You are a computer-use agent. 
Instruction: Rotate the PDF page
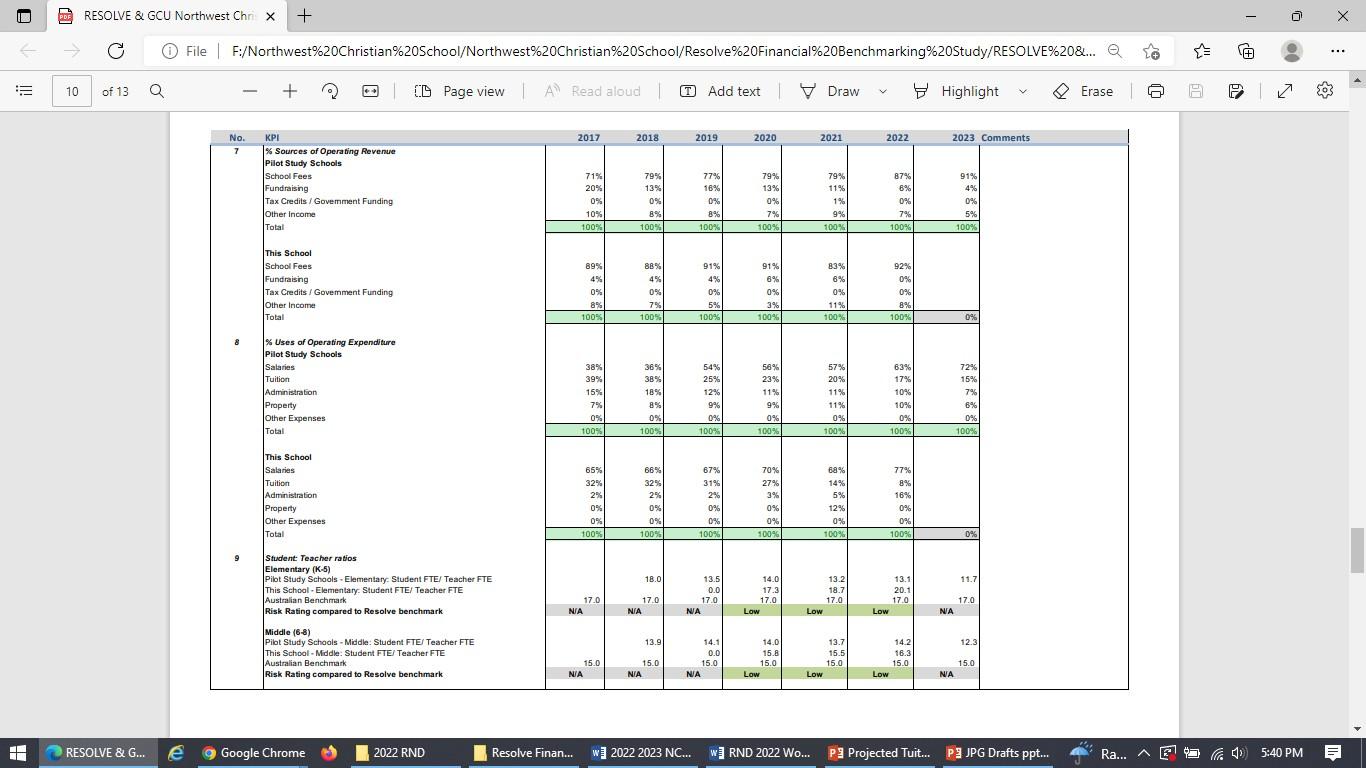pyautogui.click(x=330, y=91)
